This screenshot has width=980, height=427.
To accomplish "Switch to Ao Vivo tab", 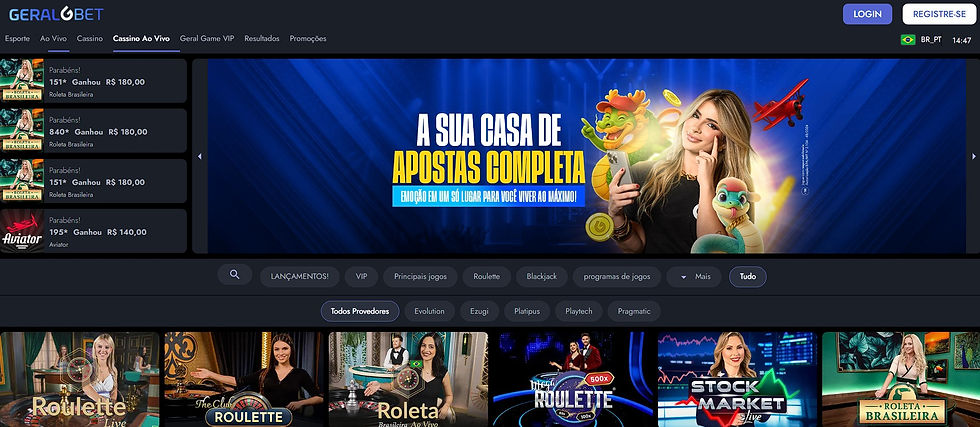I will tap(54, 38).
